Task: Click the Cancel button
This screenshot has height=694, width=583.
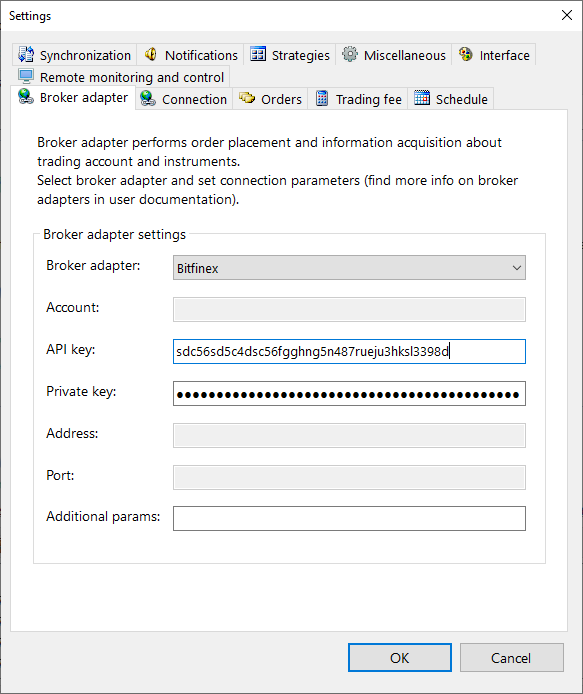Action: point(512,658)
